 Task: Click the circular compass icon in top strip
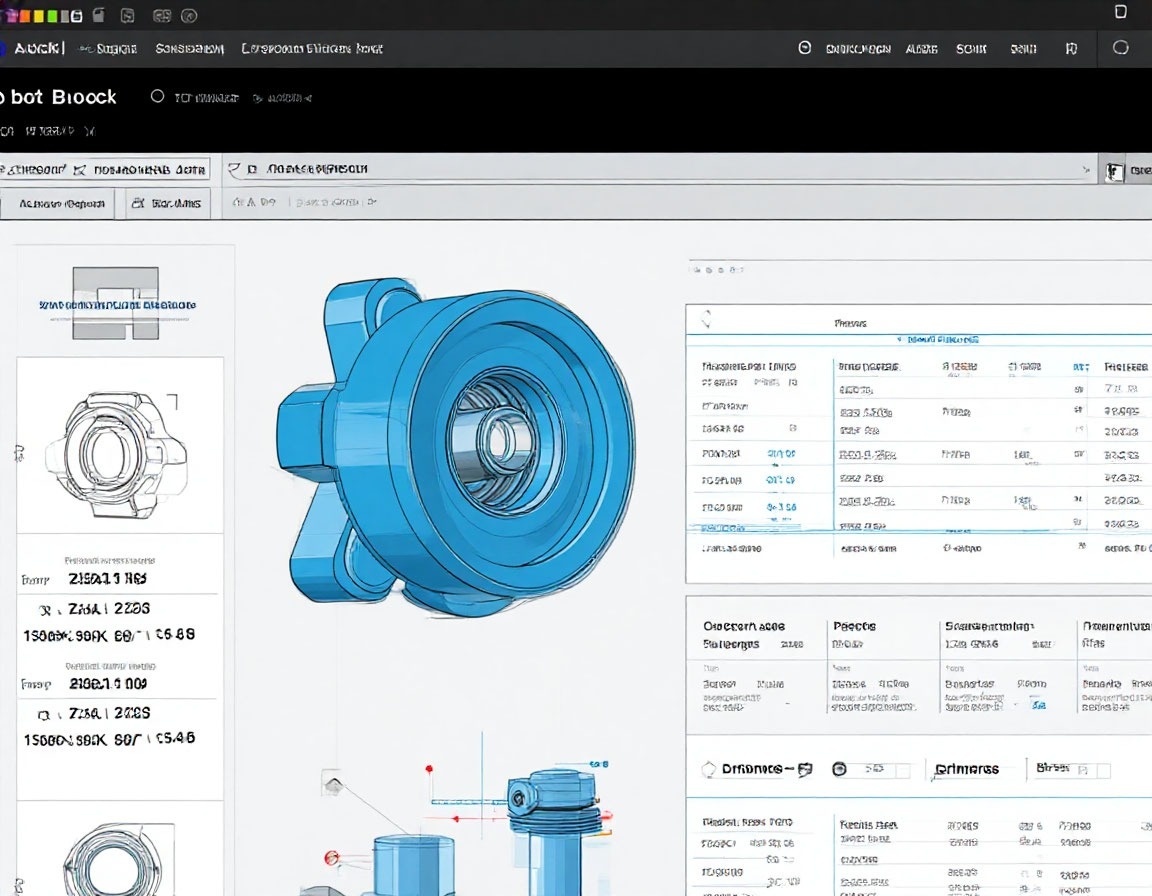click(x=189, y=15)
